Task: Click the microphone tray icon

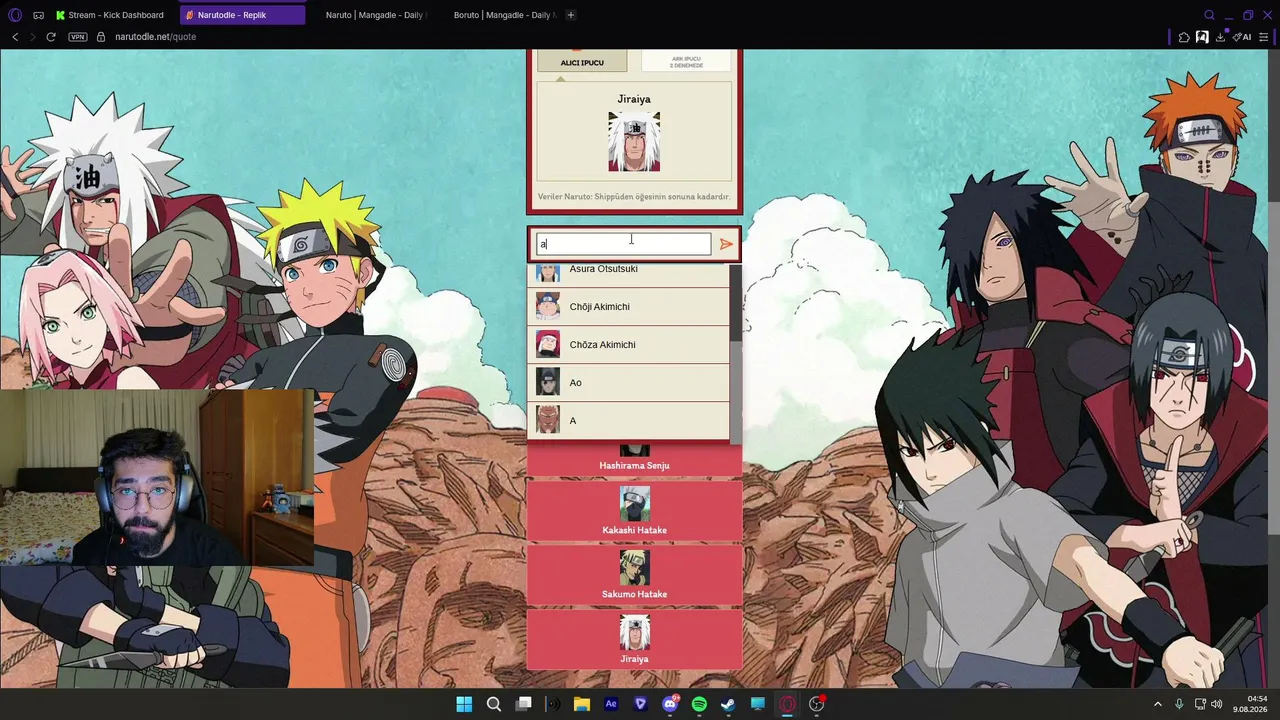Action: [x=1179, y=704]
